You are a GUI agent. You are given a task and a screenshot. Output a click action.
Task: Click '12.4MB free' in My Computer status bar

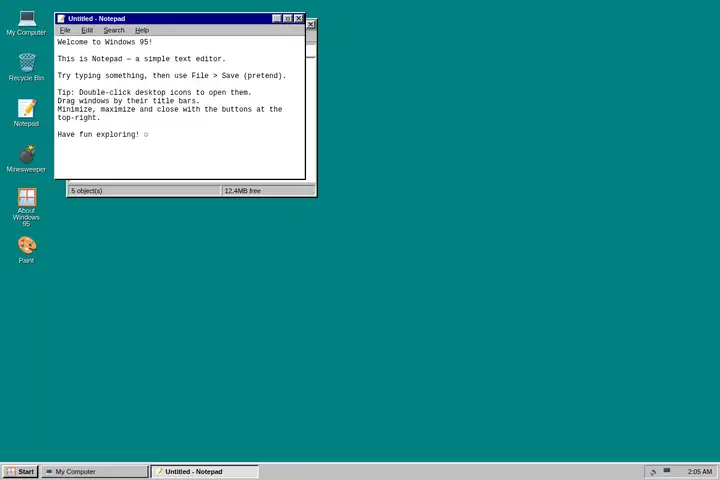pos(268,191)
